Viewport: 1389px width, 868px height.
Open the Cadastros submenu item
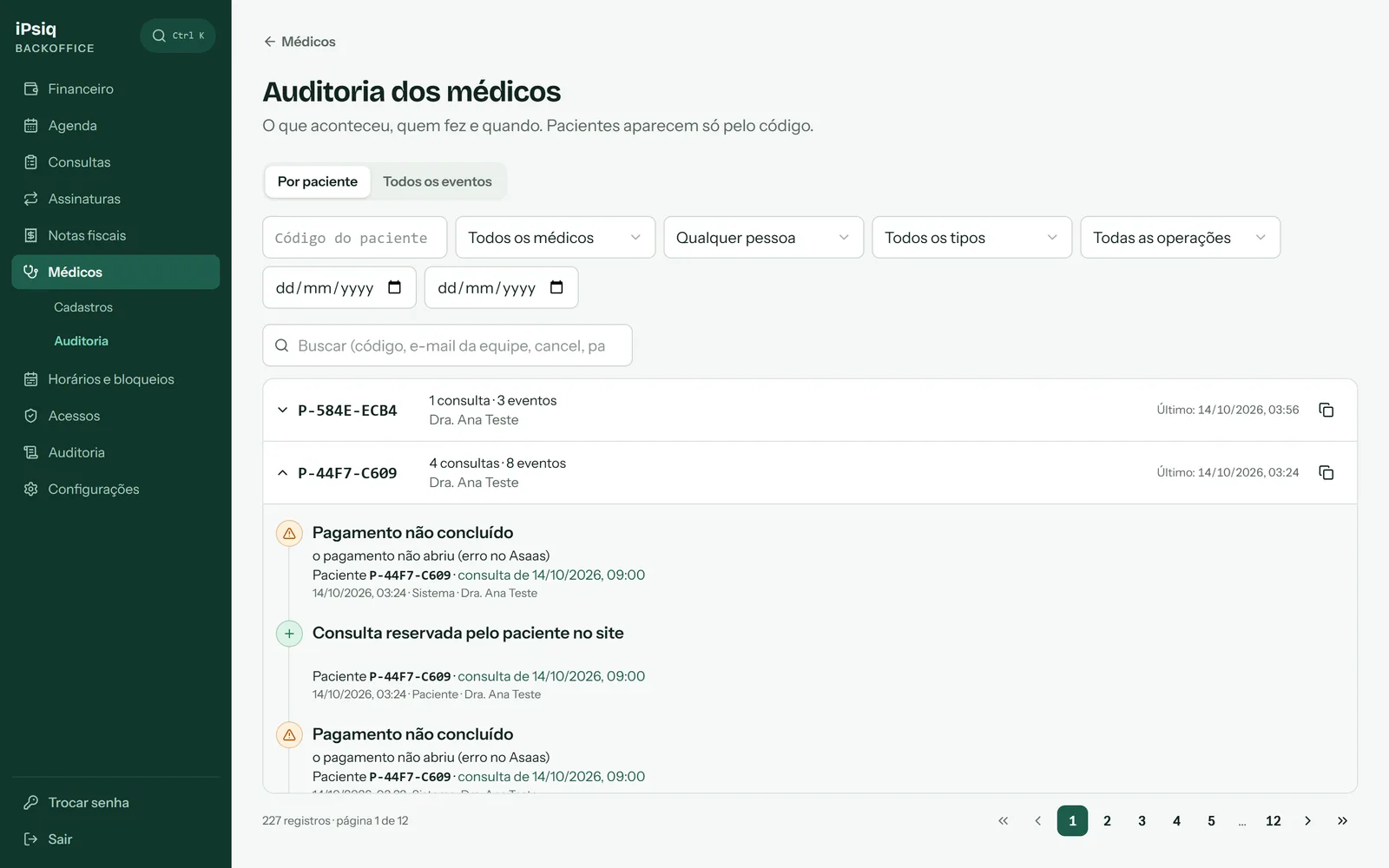click(x=83, y=307)
